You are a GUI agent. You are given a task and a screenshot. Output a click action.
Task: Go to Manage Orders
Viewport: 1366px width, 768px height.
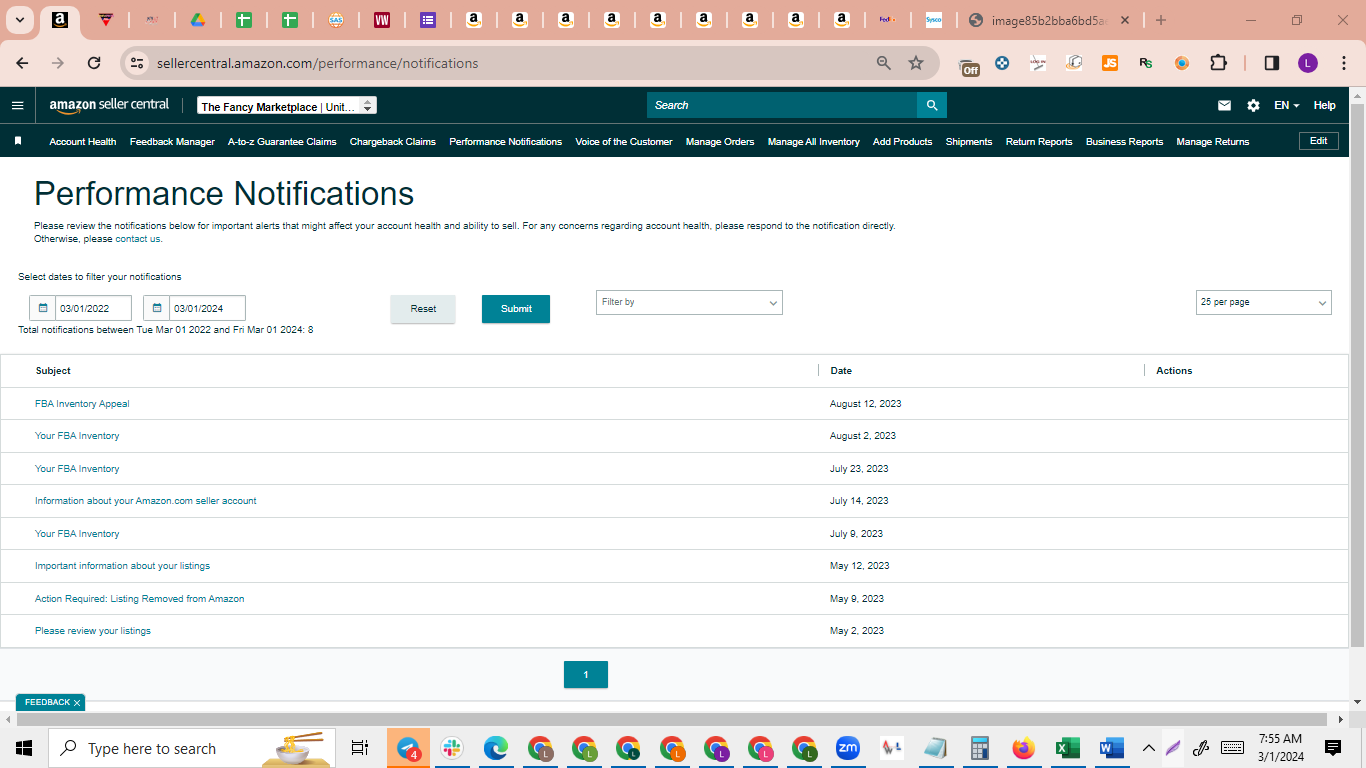(x=720, y=142)
